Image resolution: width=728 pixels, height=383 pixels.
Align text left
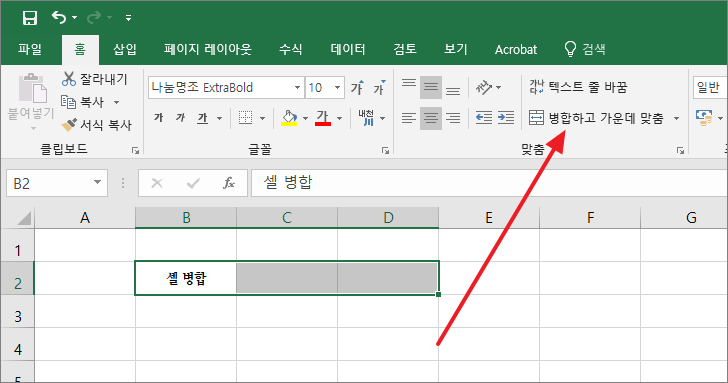409,118
